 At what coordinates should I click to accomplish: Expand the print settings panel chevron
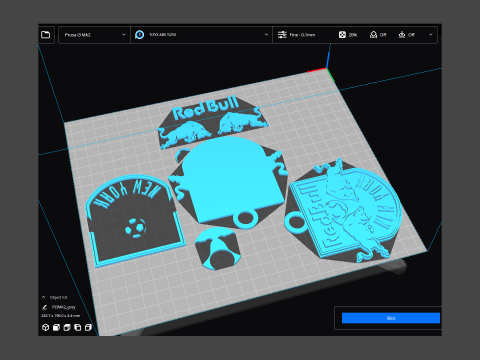431,35
